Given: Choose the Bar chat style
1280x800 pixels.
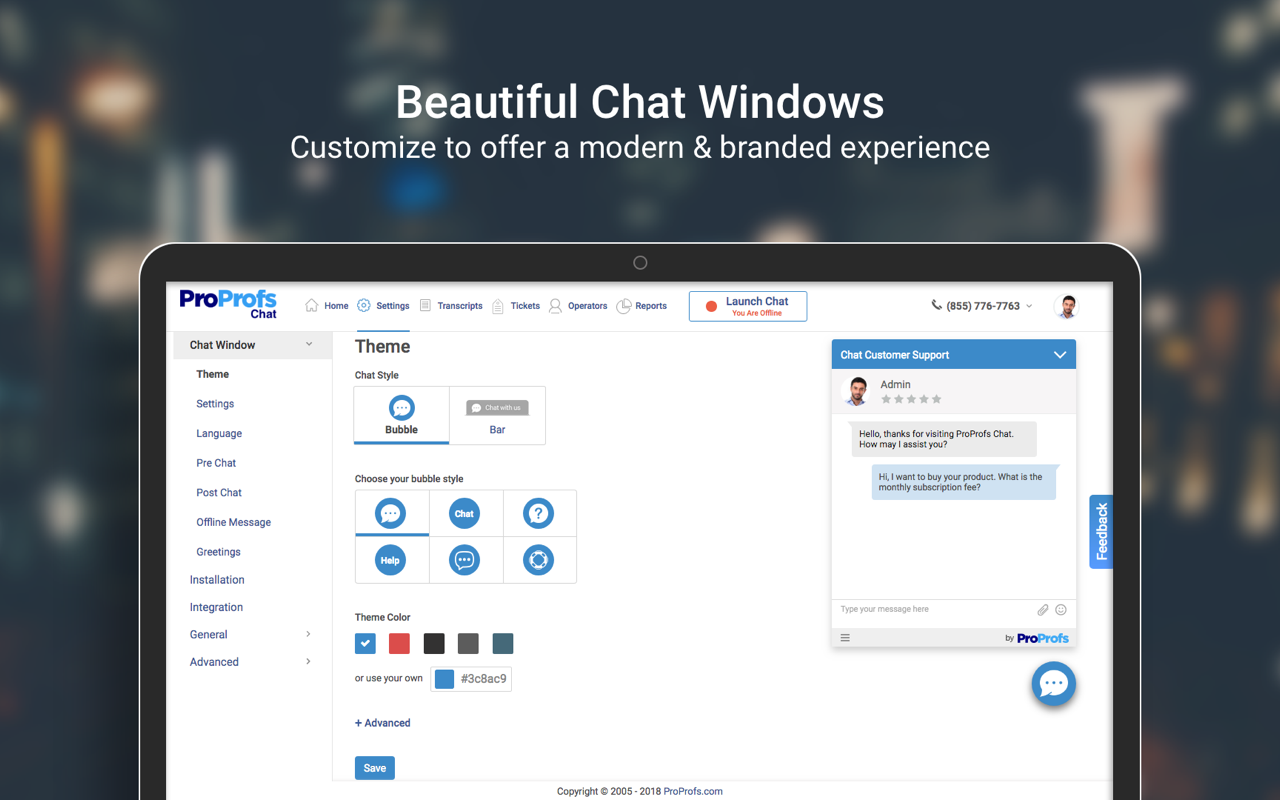Looking at the screenshot, I should (x=497, y=415).
